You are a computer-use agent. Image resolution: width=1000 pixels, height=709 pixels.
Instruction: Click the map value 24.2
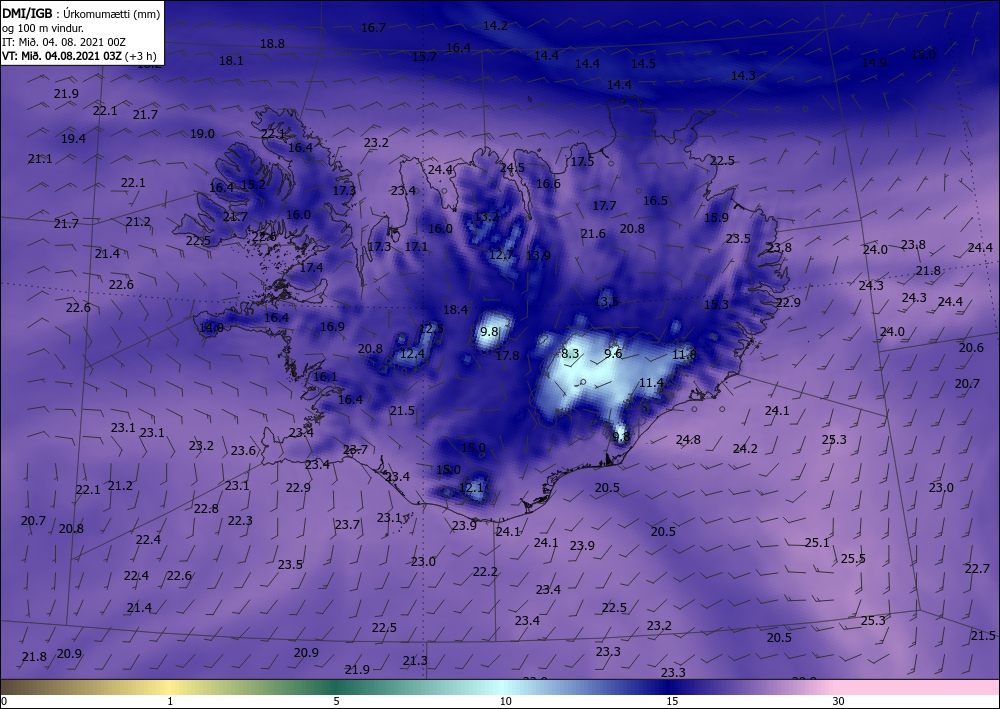(x=745, y=448)
